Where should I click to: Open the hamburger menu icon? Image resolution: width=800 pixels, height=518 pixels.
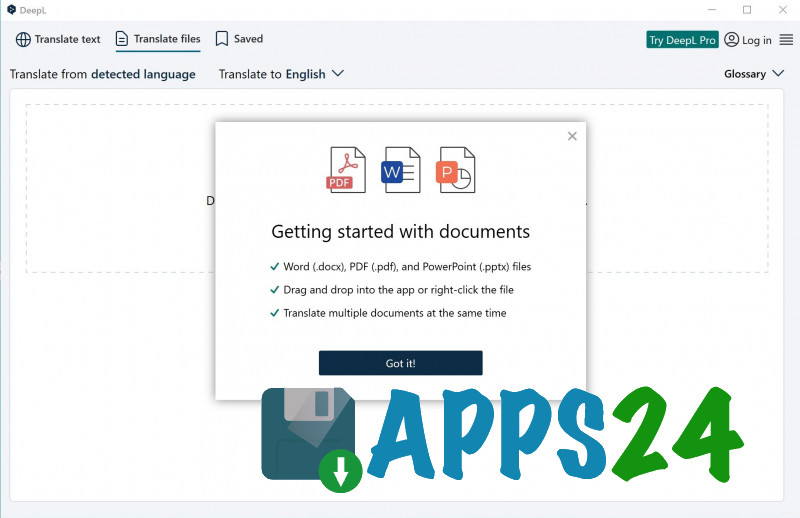coord(786,40)
